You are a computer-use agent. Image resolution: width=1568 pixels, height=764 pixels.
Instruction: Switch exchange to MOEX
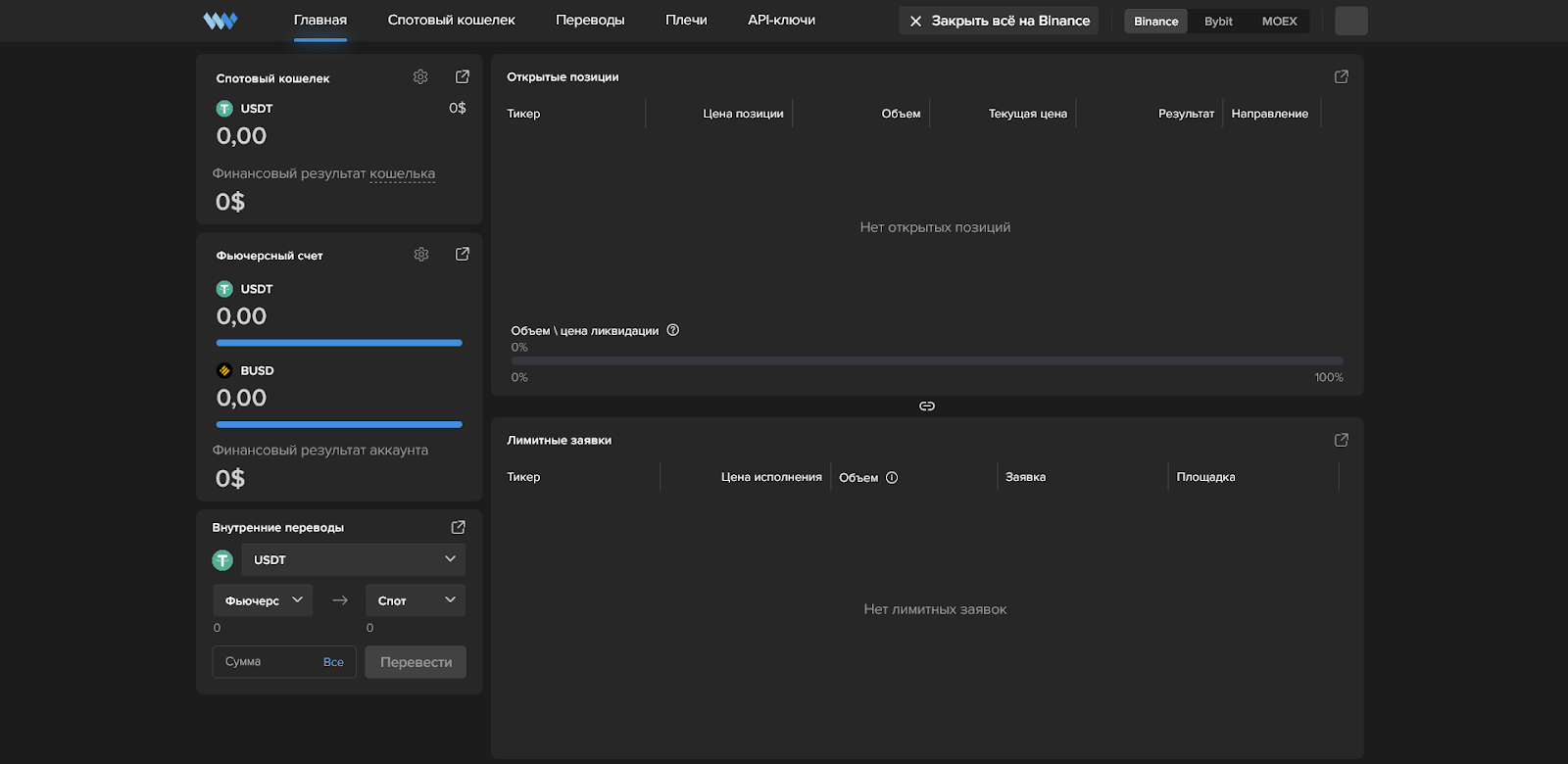tap(1279, 22)
